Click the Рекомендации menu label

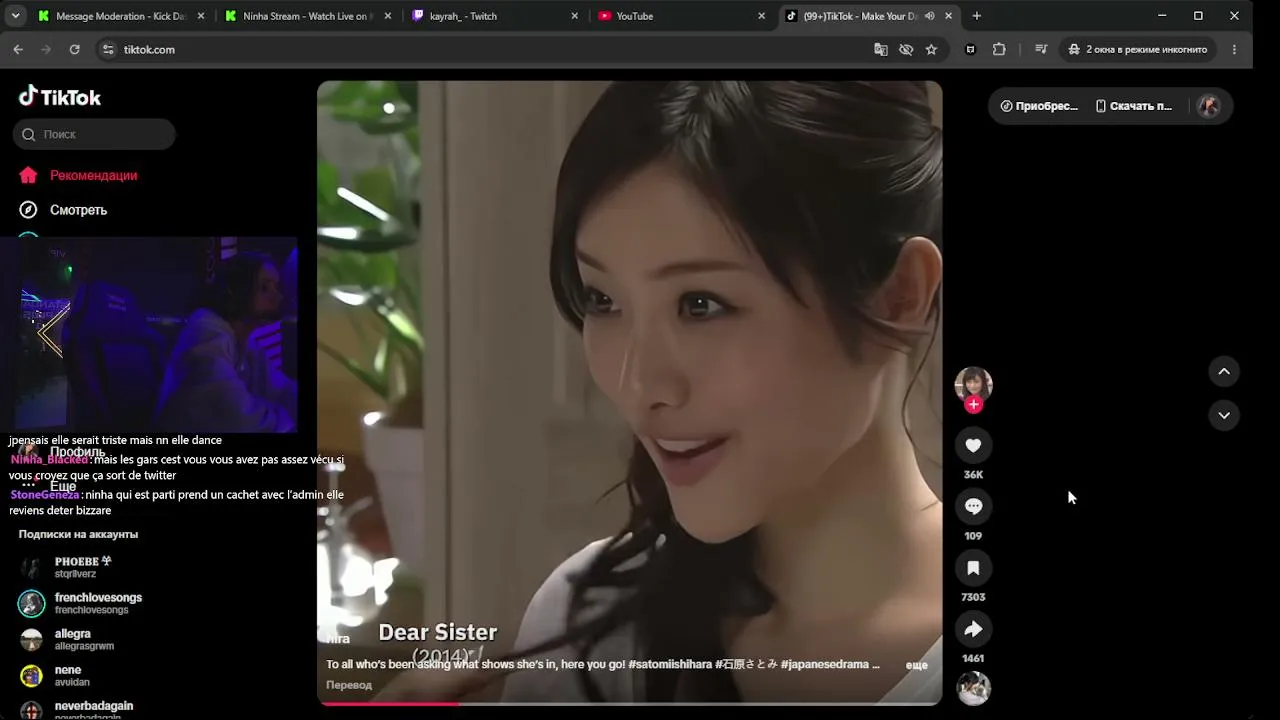coord(94,175)
